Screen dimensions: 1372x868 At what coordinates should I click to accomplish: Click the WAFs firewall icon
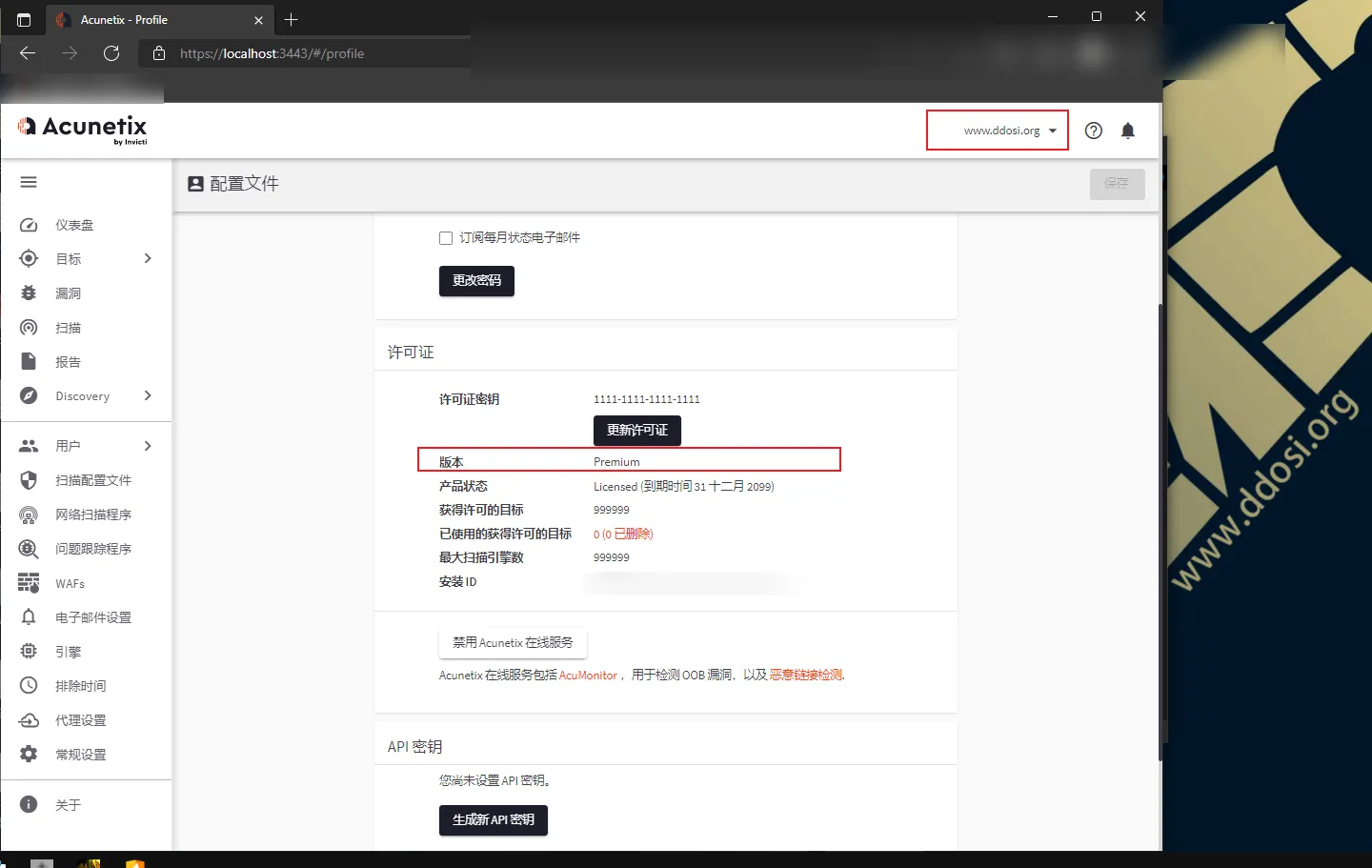pyautogui.click(x=29, y=582)
